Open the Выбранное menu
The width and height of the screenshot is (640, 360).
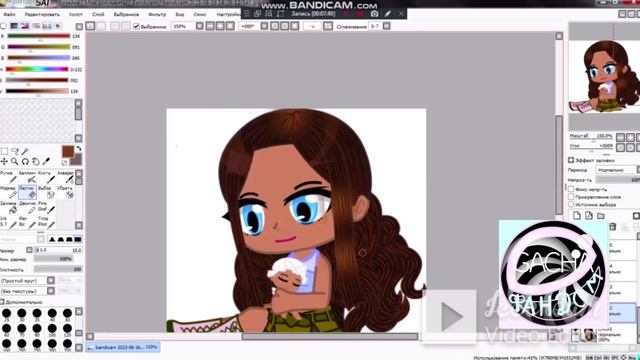[126, 14]
